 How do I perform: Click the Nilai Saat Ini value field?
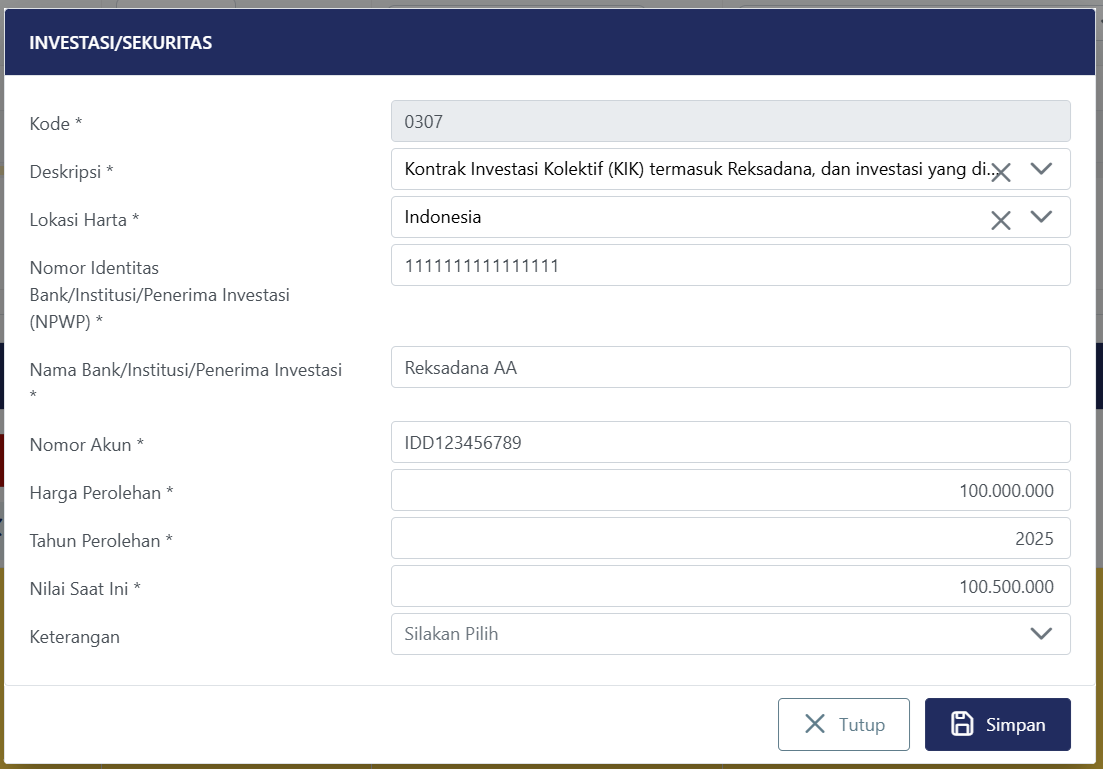click(730, 586)
